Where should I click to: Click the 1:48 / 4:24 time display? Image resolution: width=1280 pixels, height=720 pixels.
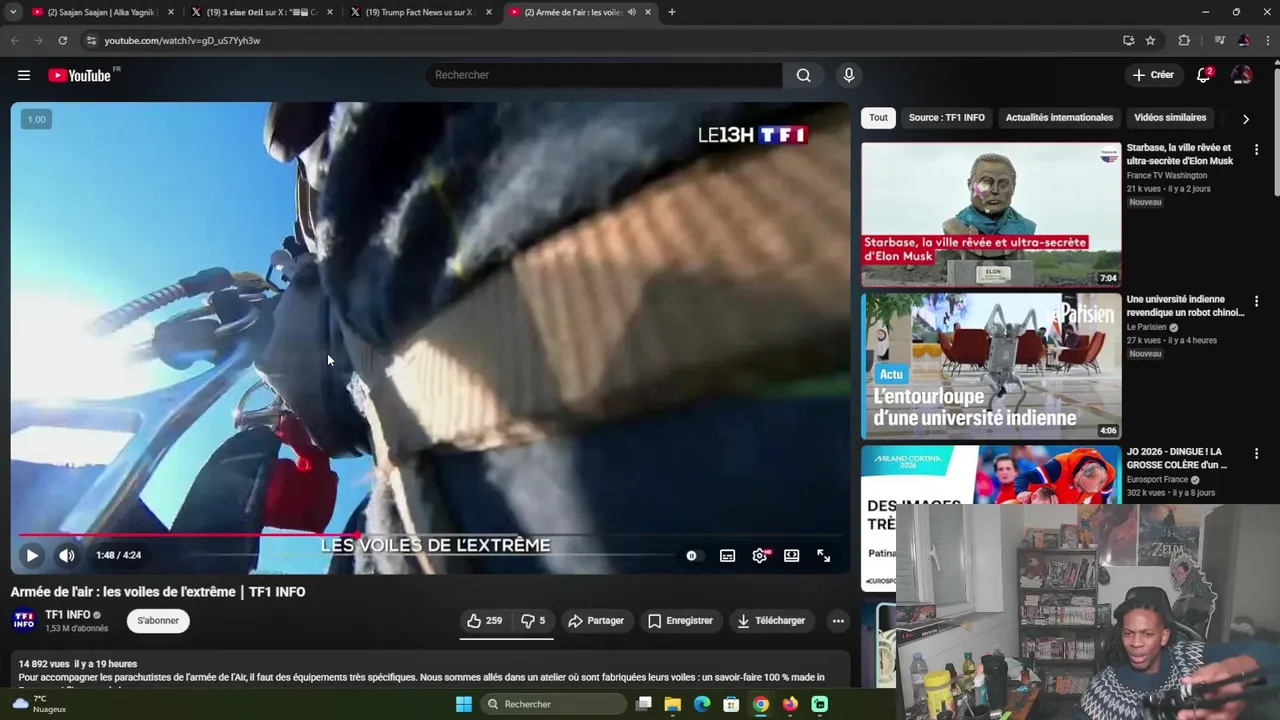[x=119, y=555]
